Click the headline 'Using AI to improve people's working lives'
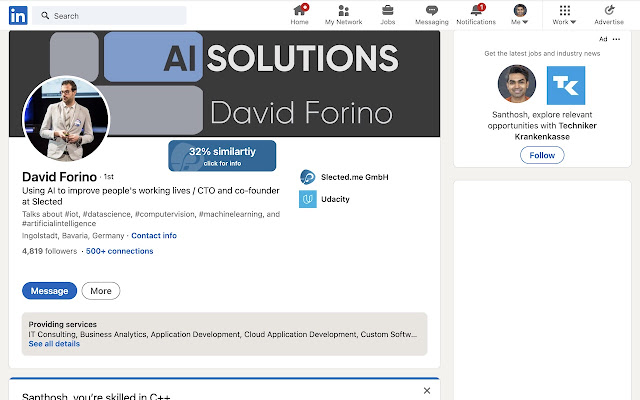Image resolution: width=640 pixels, height=400 pixels. click(151, 196)
